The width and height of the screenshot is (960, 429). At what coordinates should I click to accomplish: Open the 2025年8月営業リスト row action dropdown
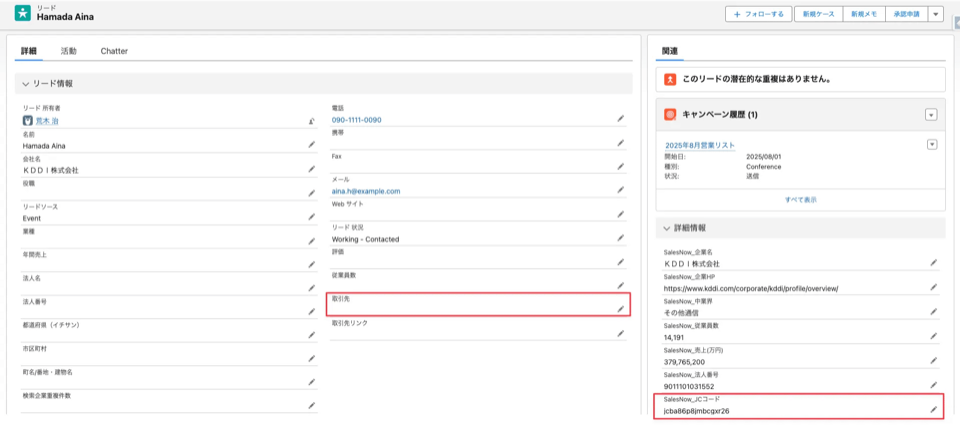932,144
